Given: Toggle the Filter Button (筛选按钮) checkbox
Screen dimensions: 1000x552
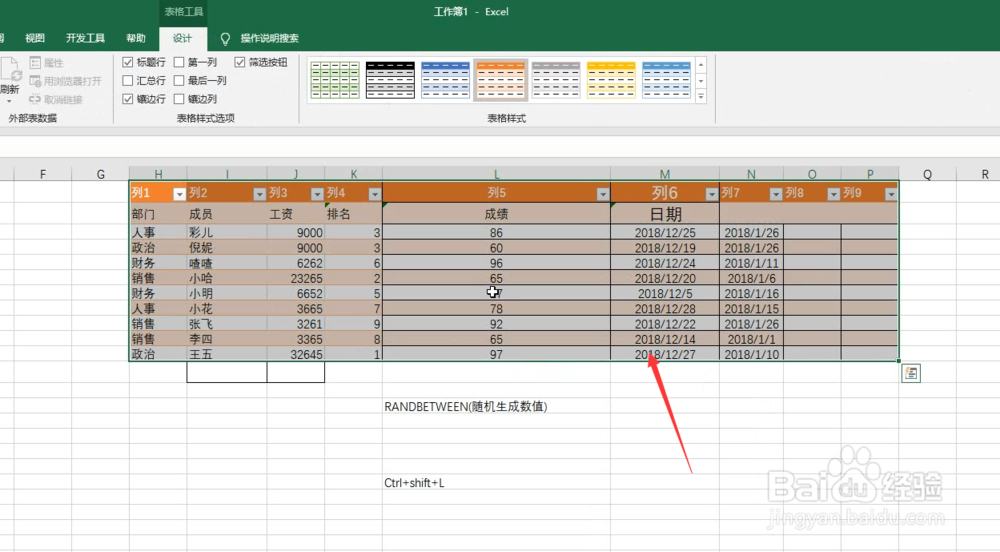Looking at the screenshot, I should [x=240, y=62].
